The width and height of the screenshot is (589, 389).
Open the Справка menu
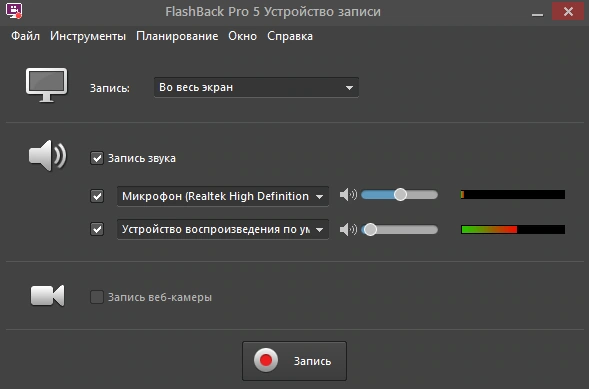click(x=290, y=36)
